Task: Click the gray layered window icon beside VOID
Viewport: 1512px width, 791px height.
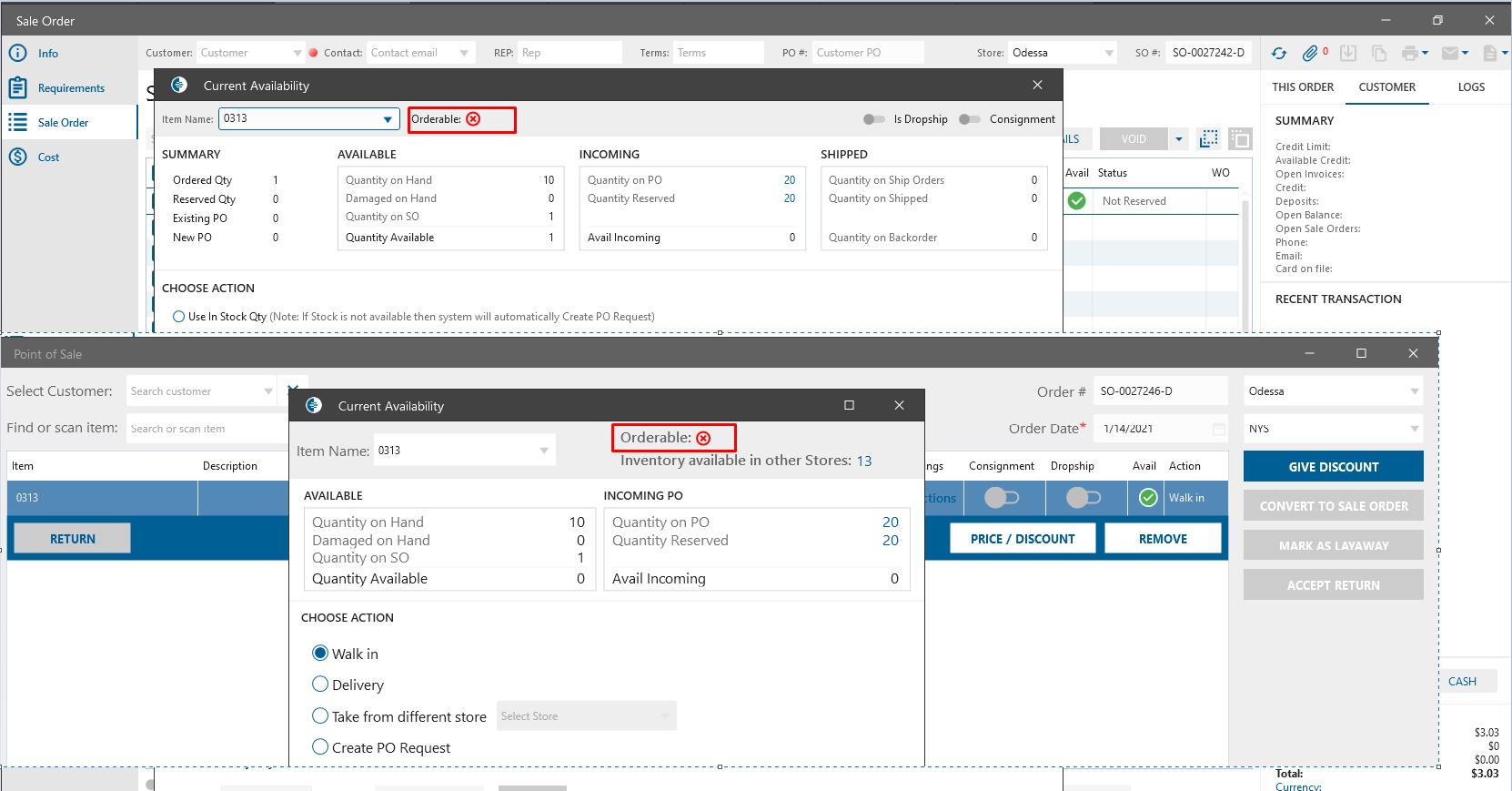Action: [1240, 139]
